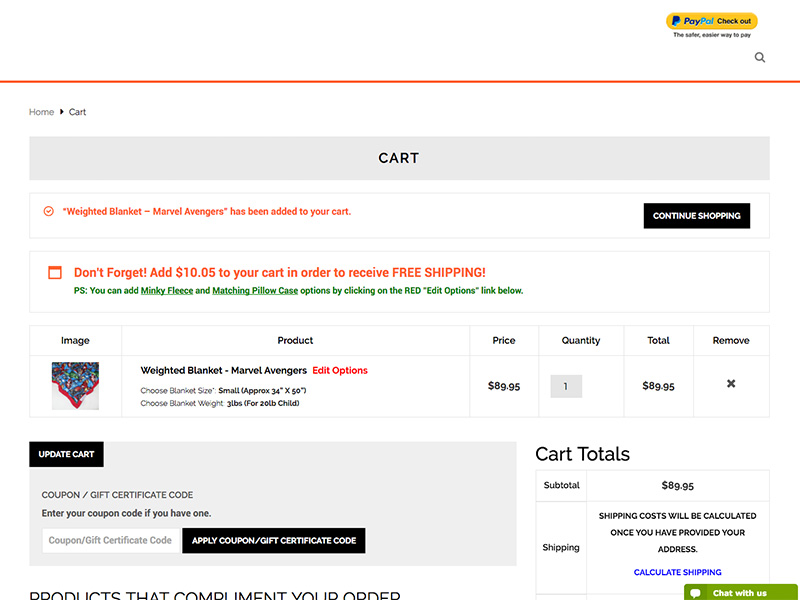Click the Shipping label in Cart Totals
800x600 pixels.
tap(561, 547)
